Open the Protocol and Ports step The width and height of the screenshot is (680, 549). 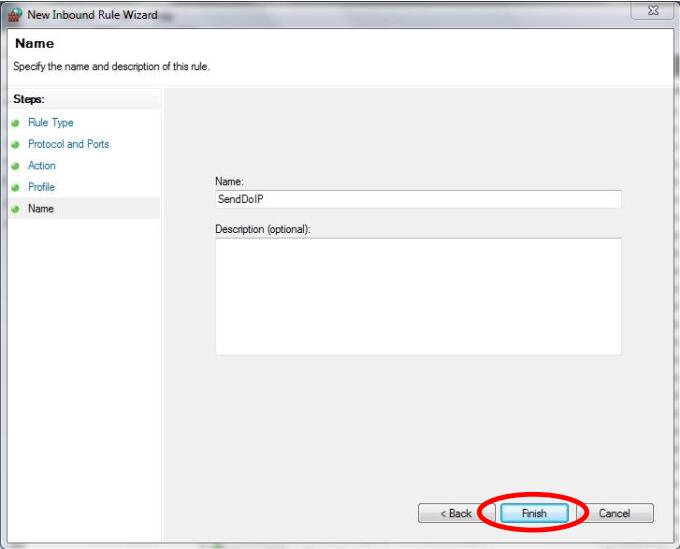(69, 144)
